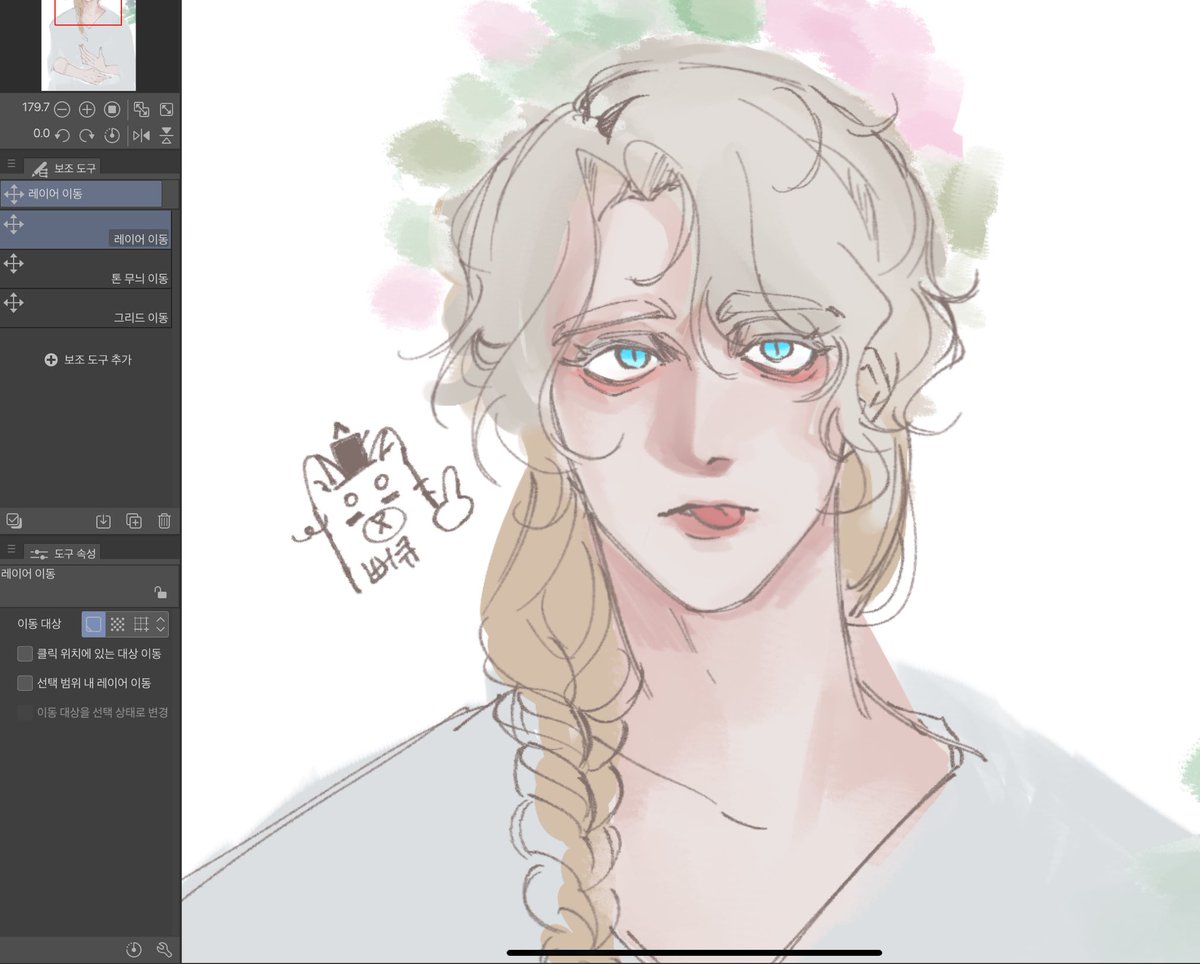Click the 179.7 zoom value
This screenshot has width=1200, height=964.
(36, 108)
